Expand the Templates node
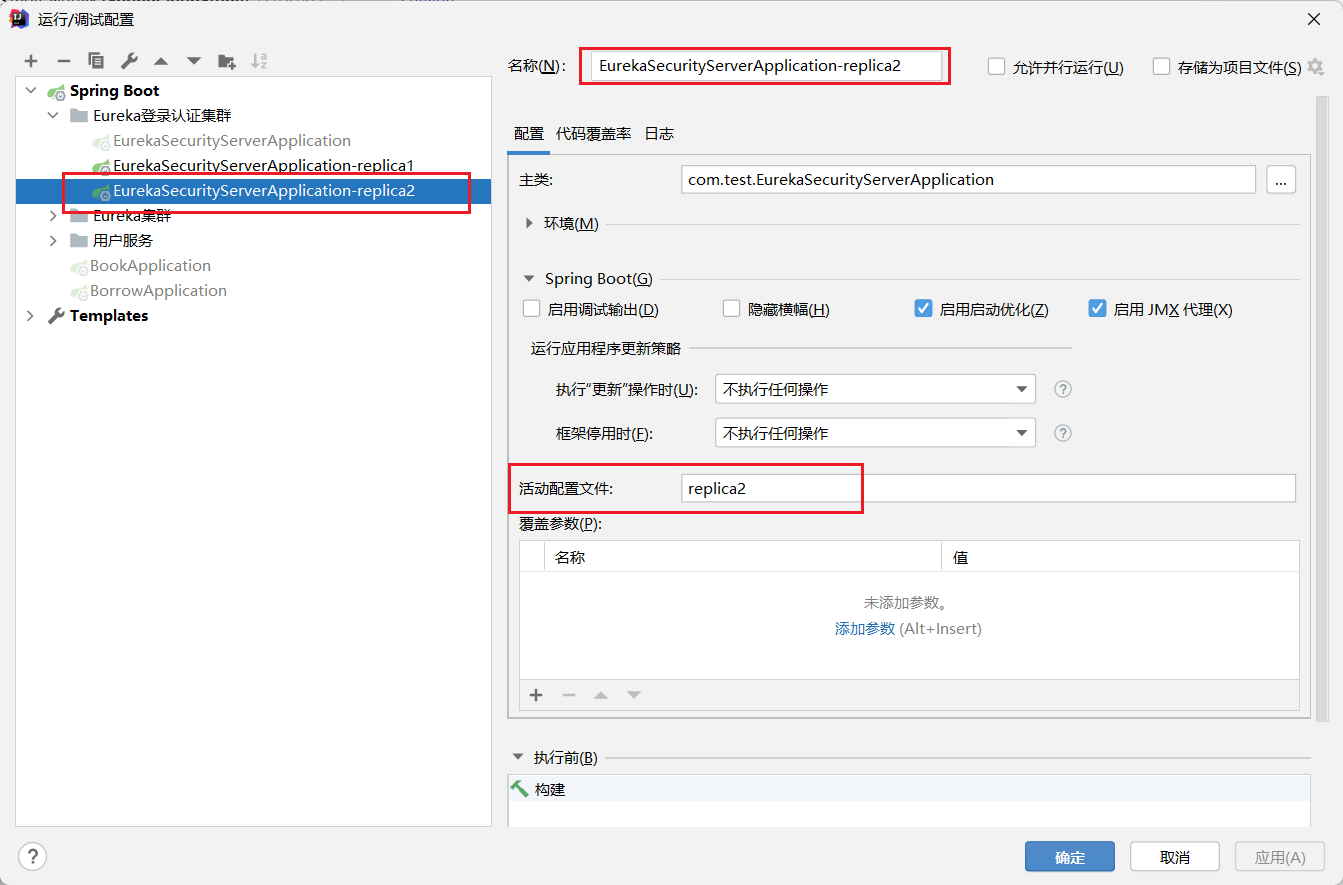The height and width of the screenshot is (885, 1343). coord(31,316)
